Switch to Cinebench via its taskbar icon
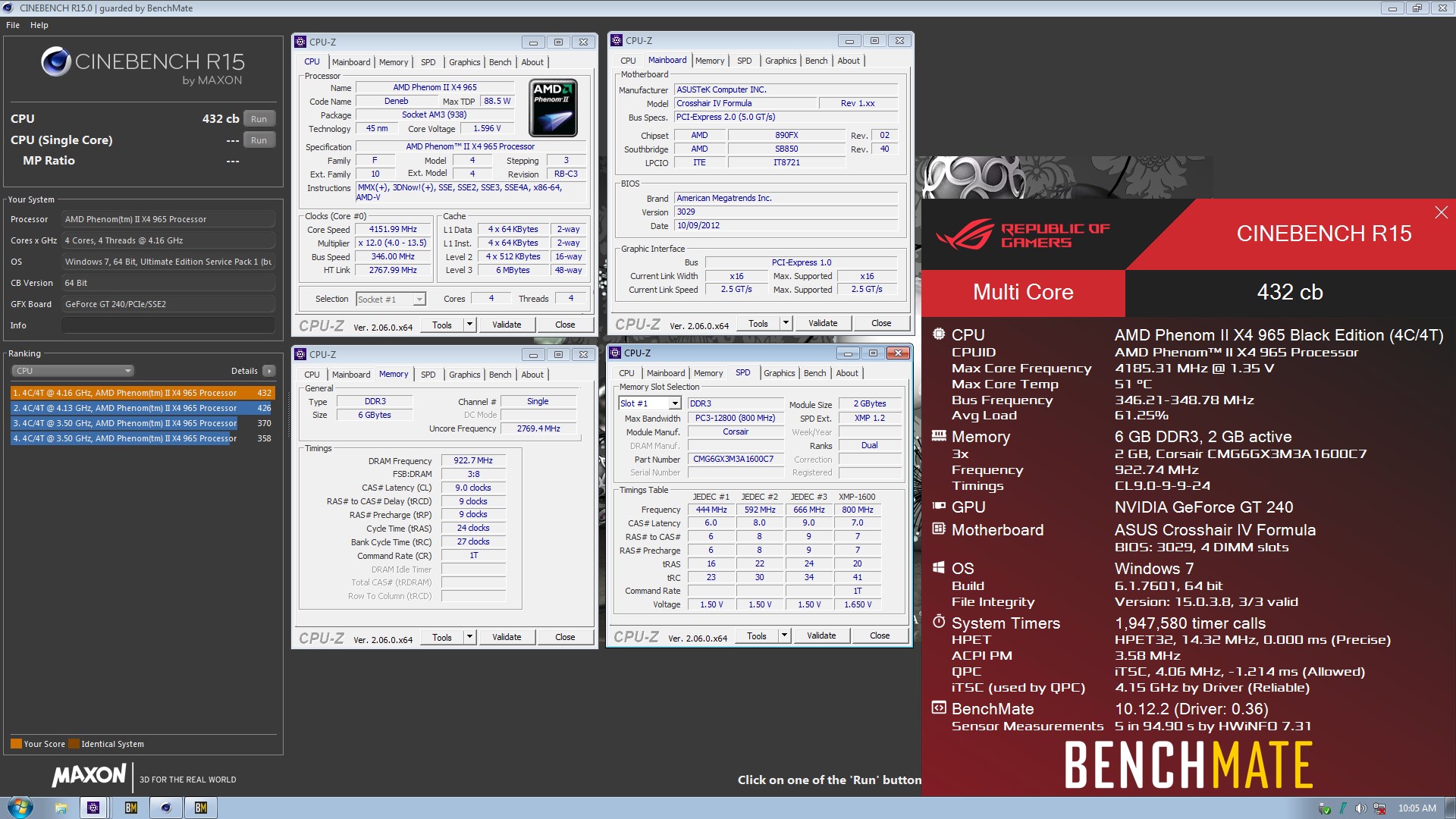The image size is (1456, 819). (x=166, y=808)
